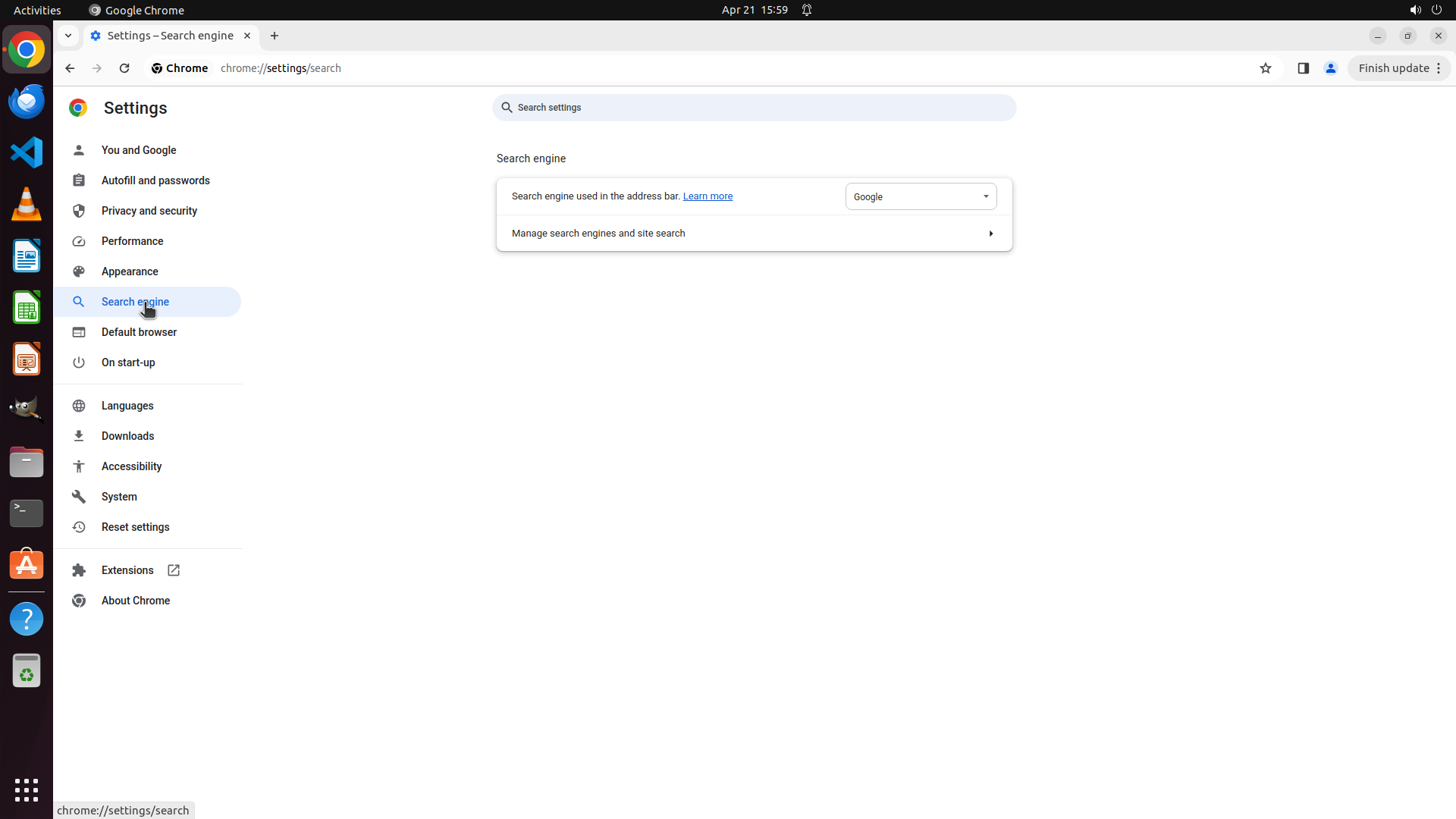Go back to previous page
This screenshot has width=1456, height=819.
tap(70, 68)
